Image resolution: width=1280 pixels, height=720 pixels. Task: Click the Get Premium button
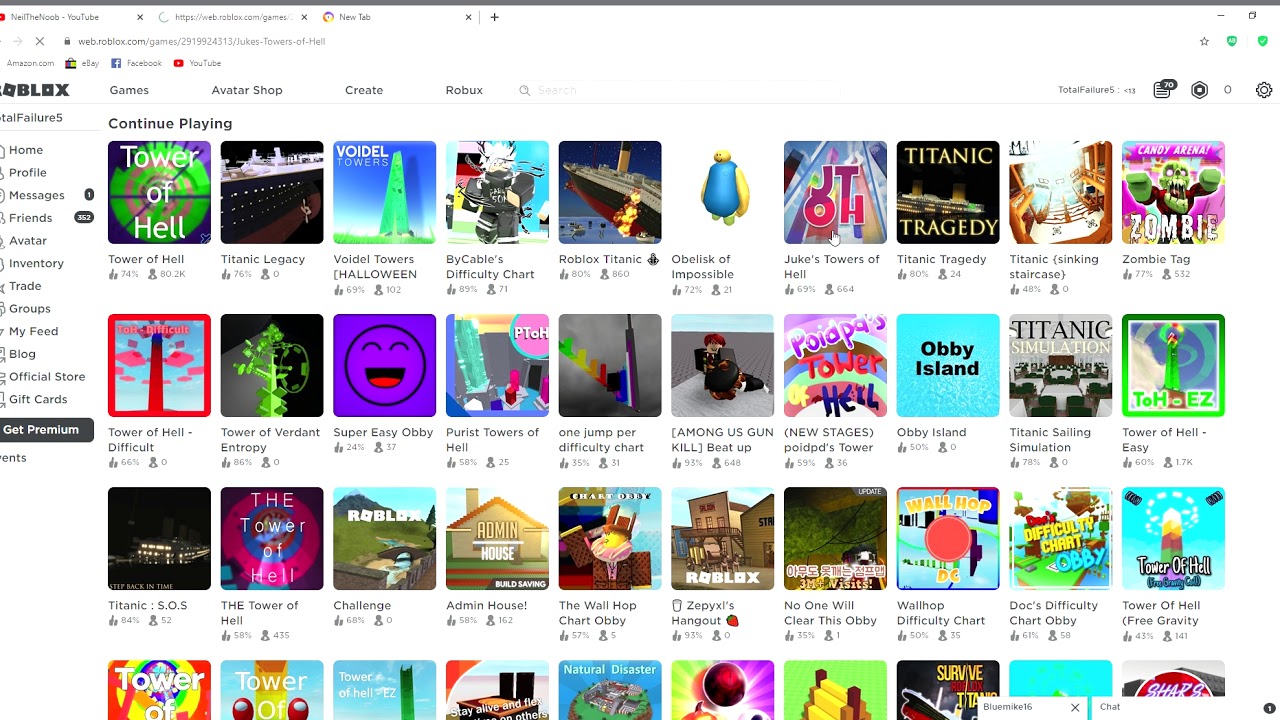click(45, 430)
